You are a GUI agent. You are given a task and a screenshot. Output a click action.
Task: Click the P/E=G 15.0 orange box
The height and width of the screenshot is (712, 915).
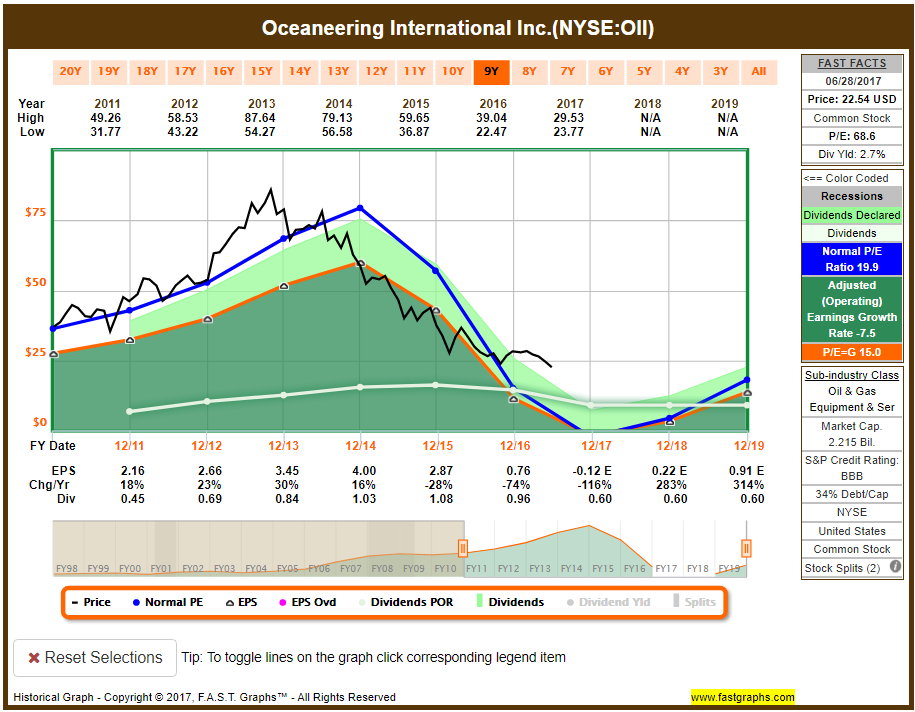point(851,352)
